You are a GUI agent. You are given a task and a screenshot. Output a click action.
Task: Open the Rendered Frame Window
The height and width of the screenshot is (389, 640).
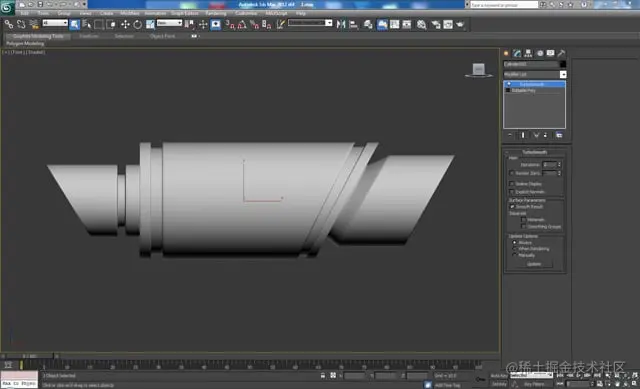(448, 24)
